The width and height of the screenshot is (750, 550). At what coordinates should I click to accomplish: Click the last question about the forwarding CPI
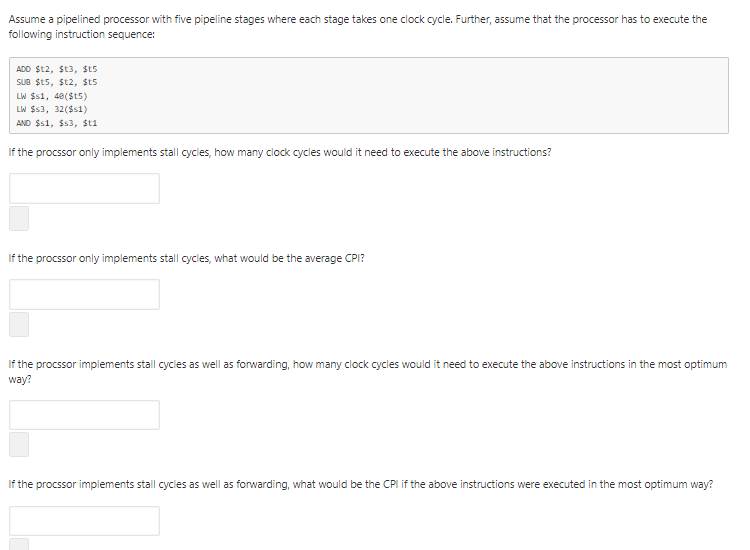tap(361, 484)
